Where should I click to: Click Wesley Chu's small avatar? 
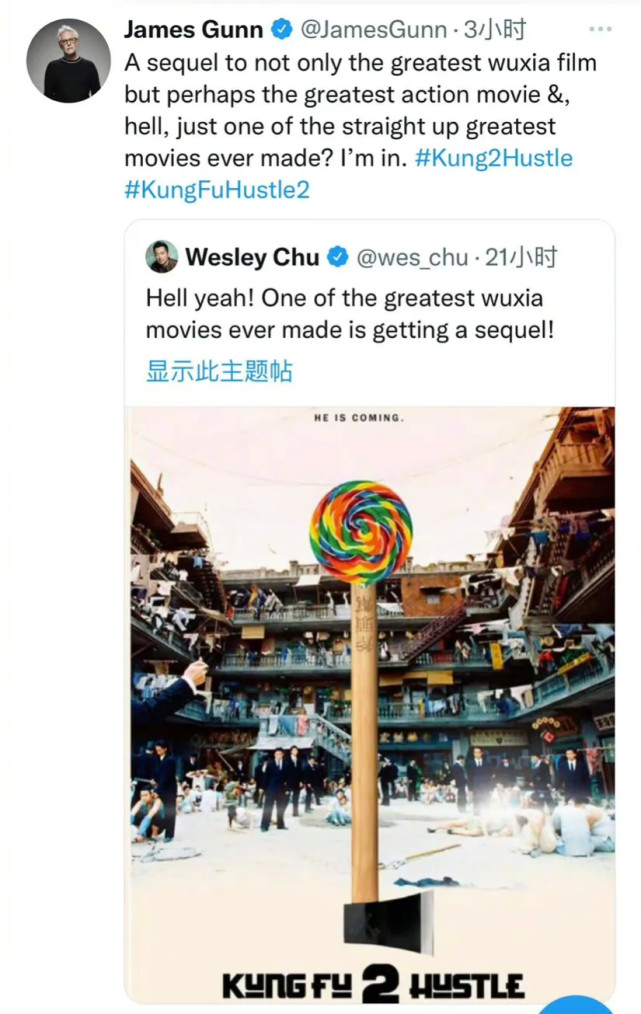161,257
